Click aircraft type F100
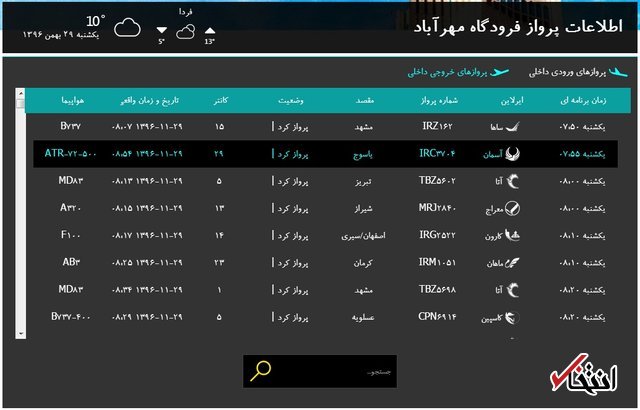The width and height of the screenshot is (640, 410). [70, 235]
